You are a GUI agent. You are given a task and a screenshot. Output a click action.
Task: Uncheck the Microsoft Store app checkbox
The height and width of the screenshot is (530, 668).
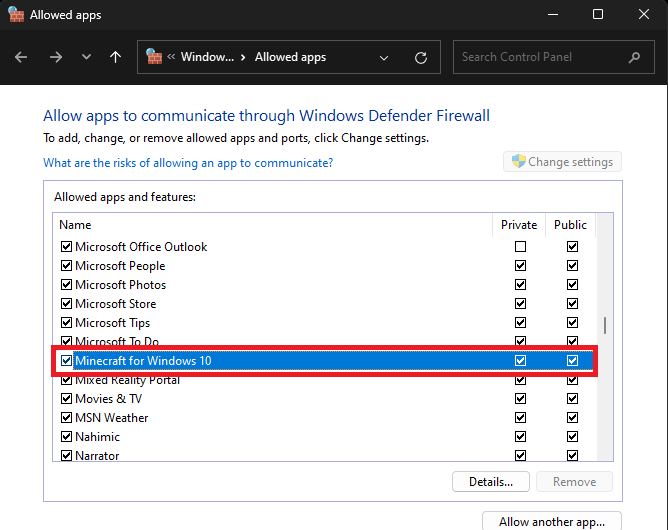[x=67, y=304]
